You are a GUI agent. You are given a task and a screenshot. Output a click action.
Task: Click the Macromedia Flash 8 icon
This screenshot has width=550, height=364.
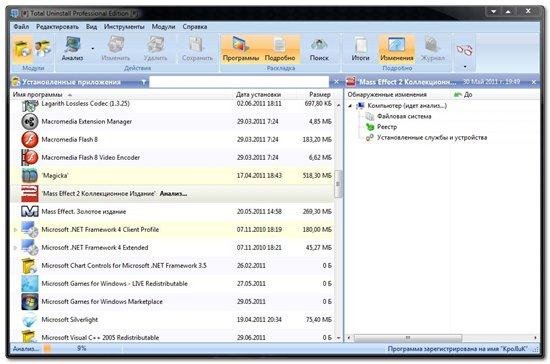pyautogui.click(x=30, y=140)
